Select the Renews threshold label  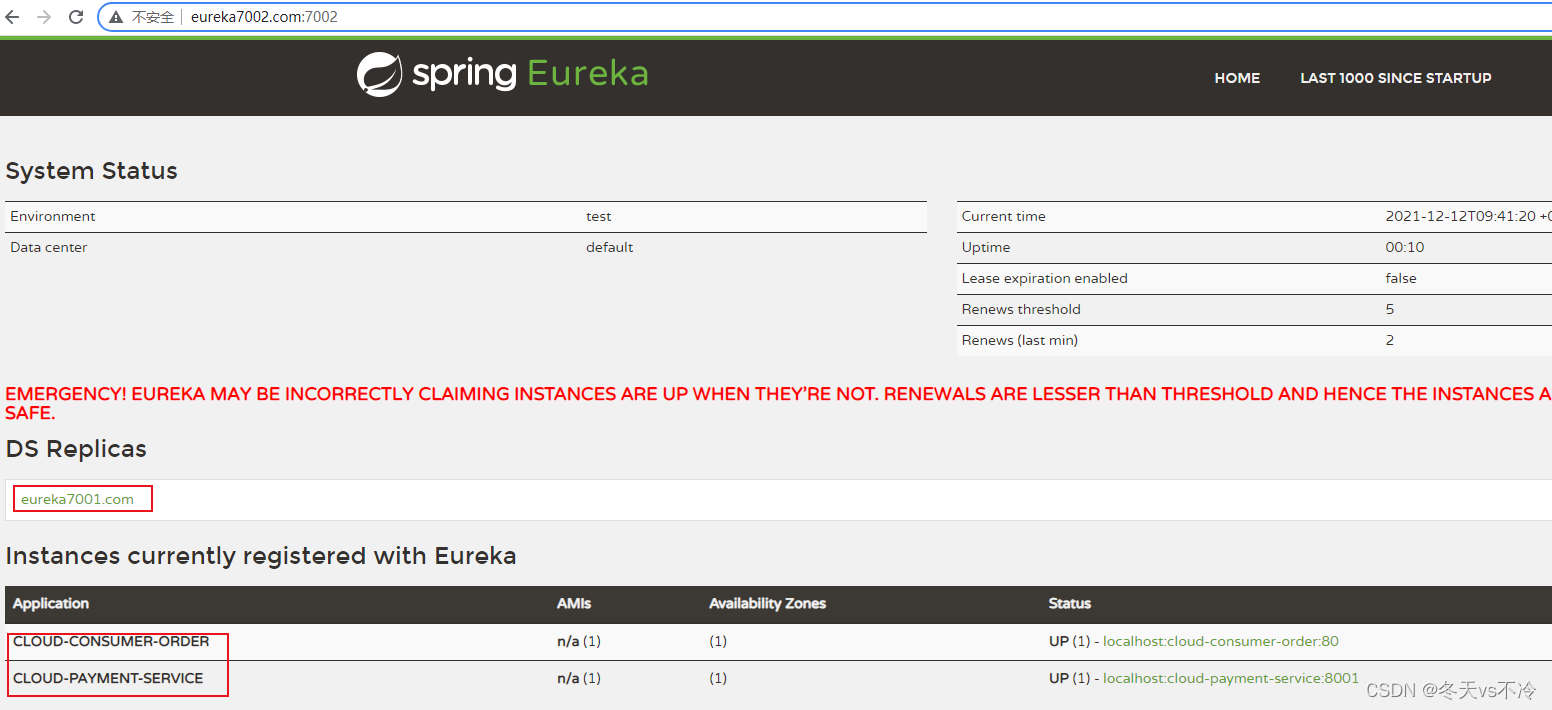click(1021, 309)
